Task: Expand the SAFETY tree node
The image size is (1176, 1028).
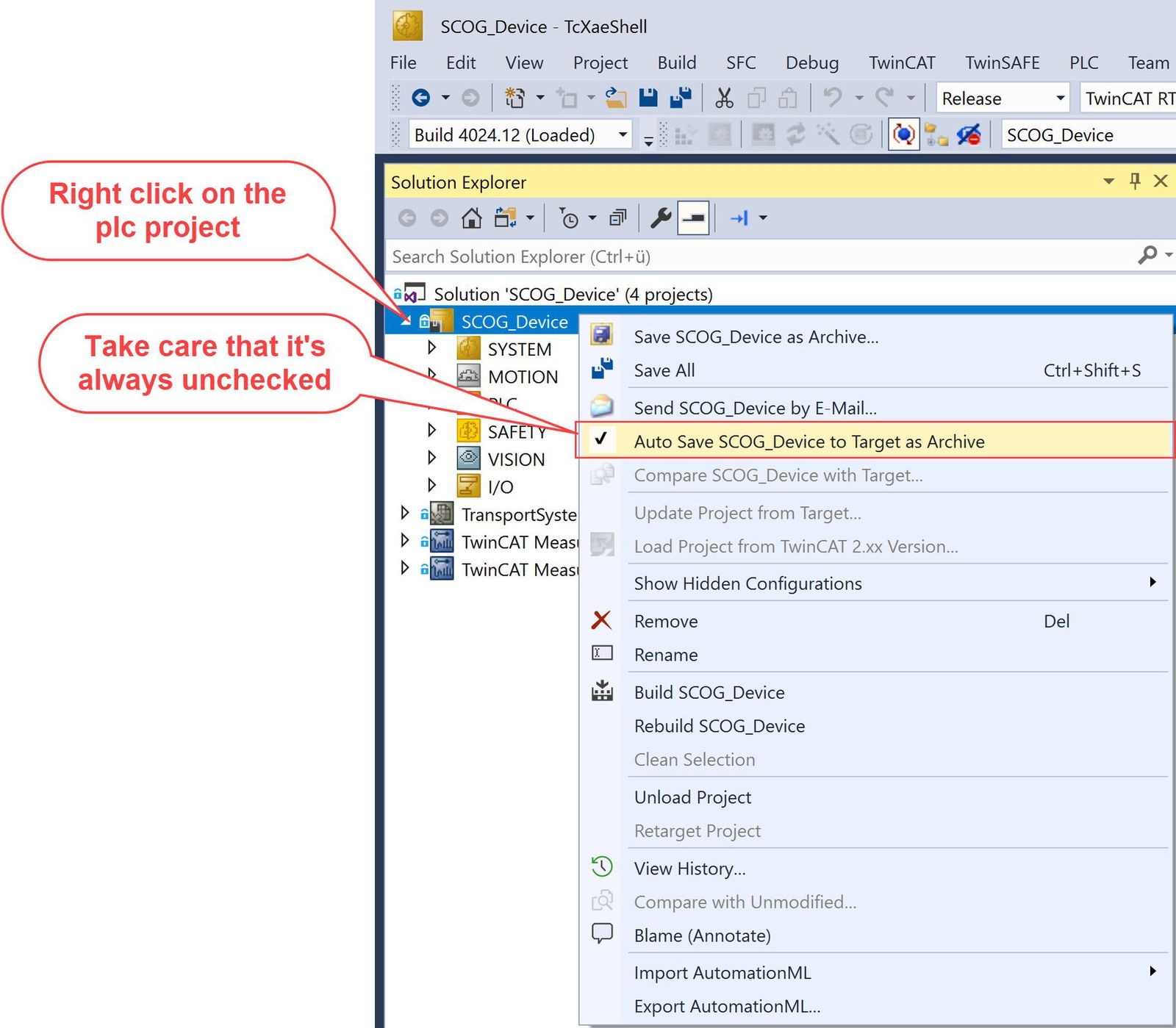Action: click(x=432, y=430)
